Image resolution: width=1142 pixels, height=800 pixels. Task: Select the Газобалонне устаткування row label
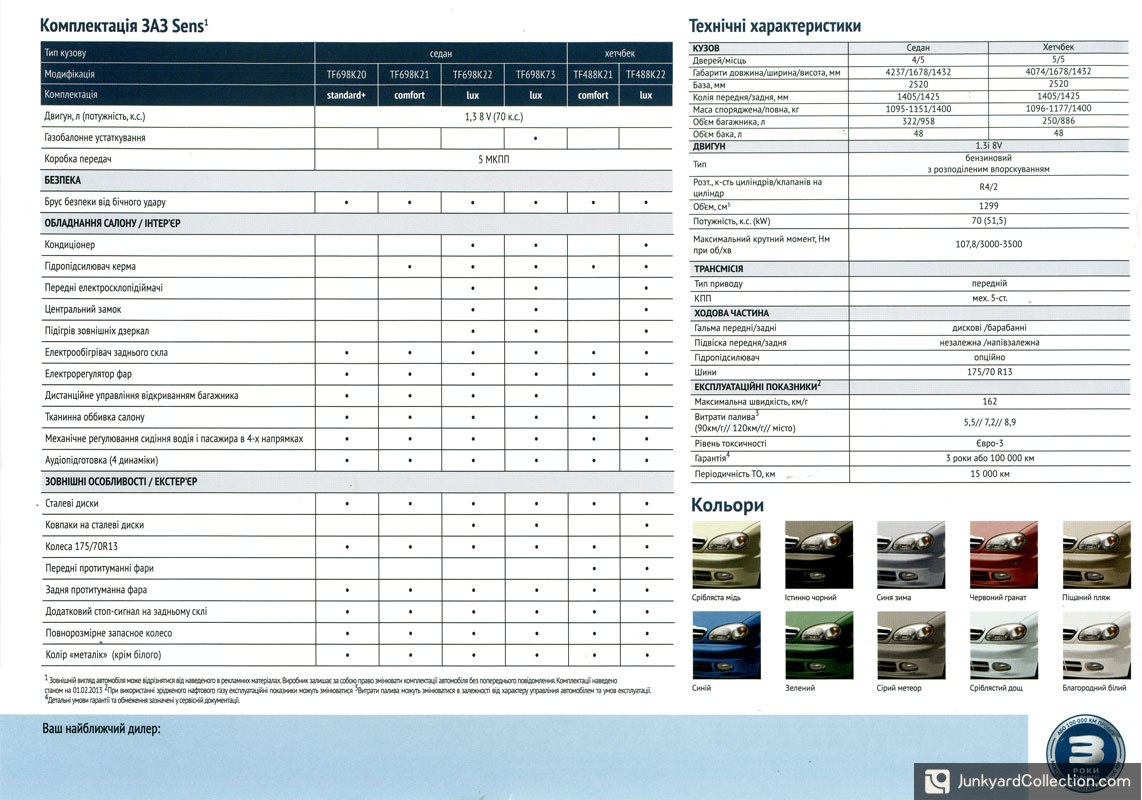click(95, 138)
